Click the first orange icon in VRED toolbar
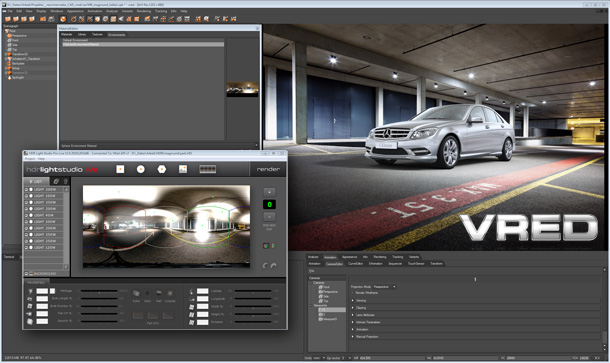The image size is (610, 363). click(7, 19)
